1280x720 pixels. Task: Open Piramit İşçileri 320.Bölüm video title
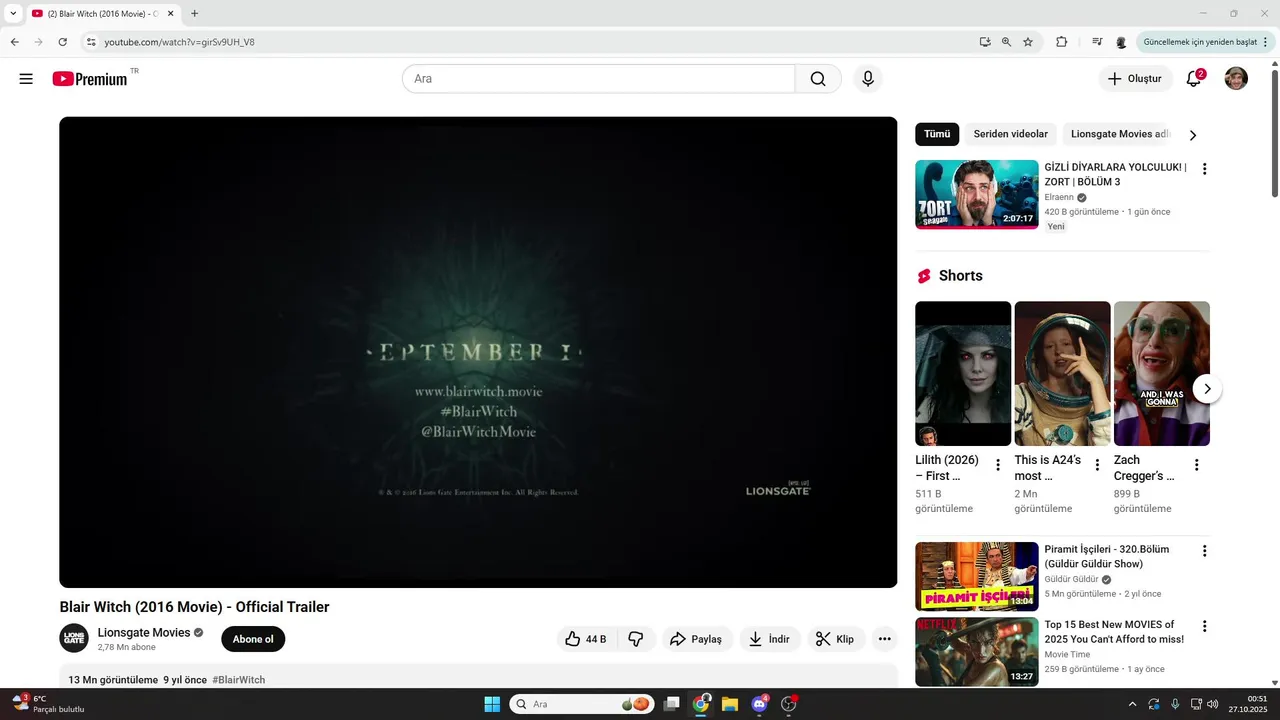(x=1107, y=557)
